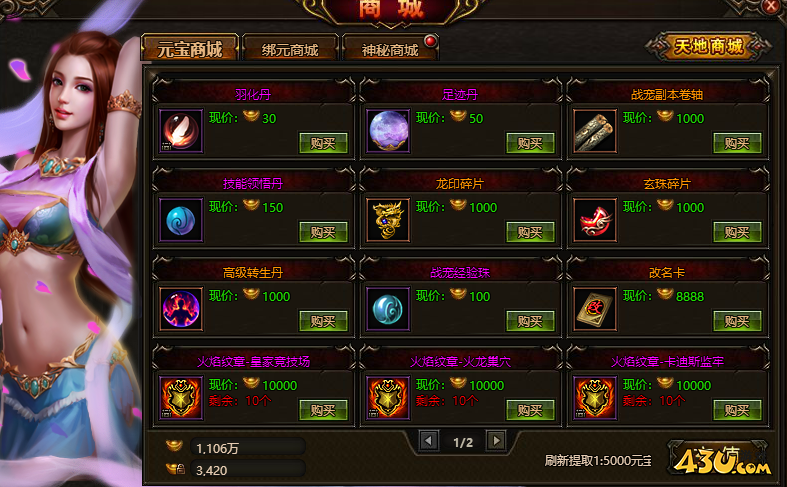This screenshot has width=787, height=487.
Task: Click the 龙印碎片 golden dragon icon
Action: (x=388, y=220)
